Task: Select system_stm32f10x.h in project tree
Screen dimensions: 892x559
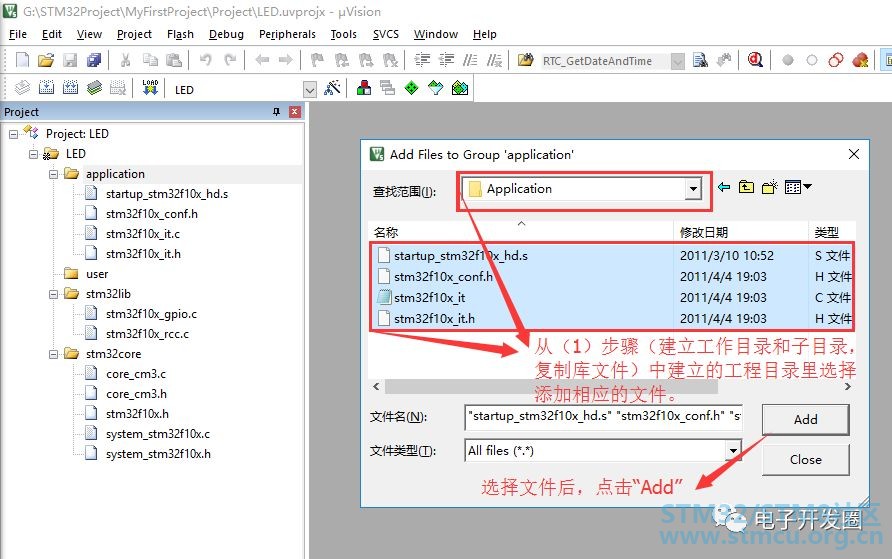Action: 158,454
